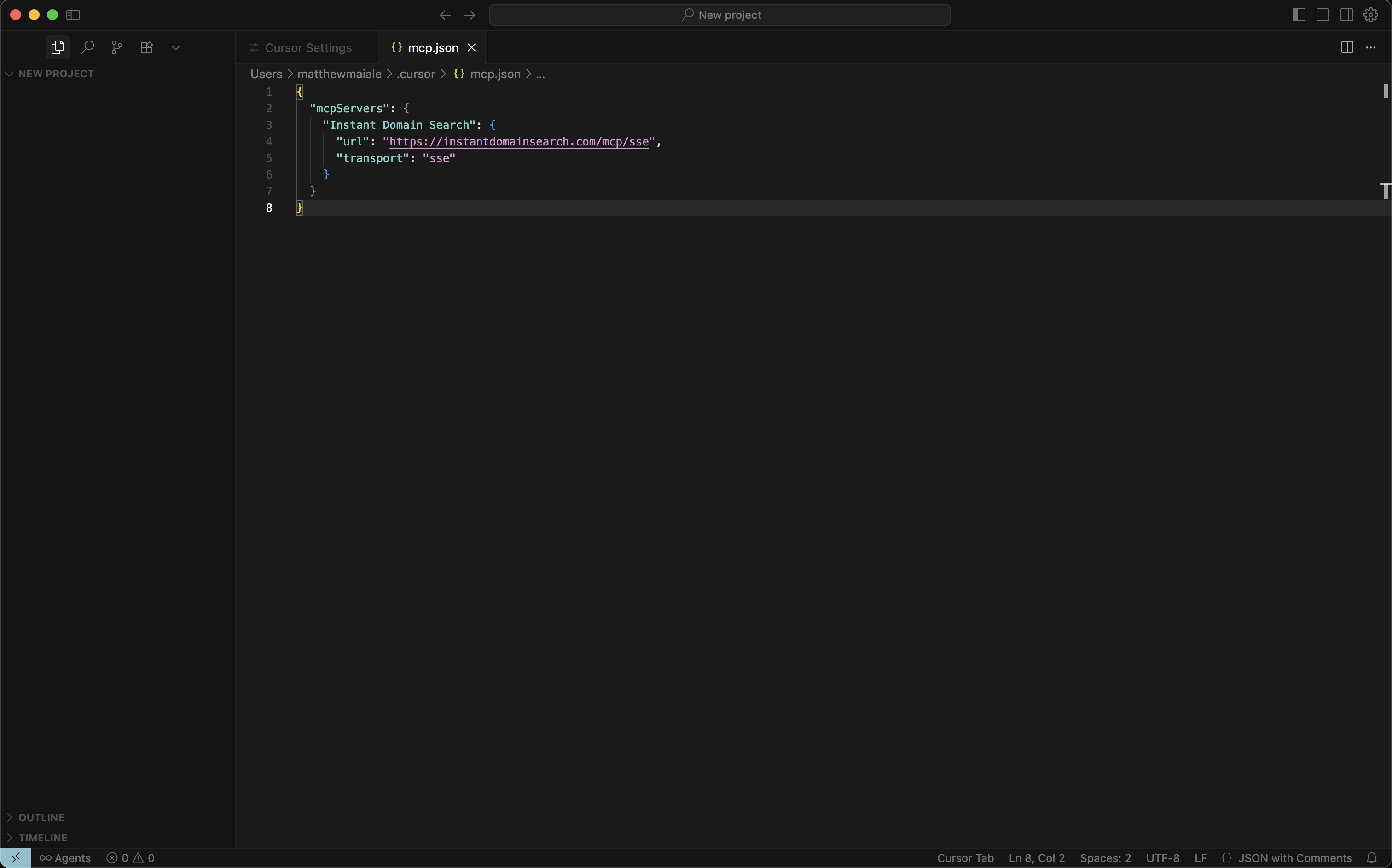
Task: Open remote window button in status bar
Action: pyautogui.click(x=16, y=858)
